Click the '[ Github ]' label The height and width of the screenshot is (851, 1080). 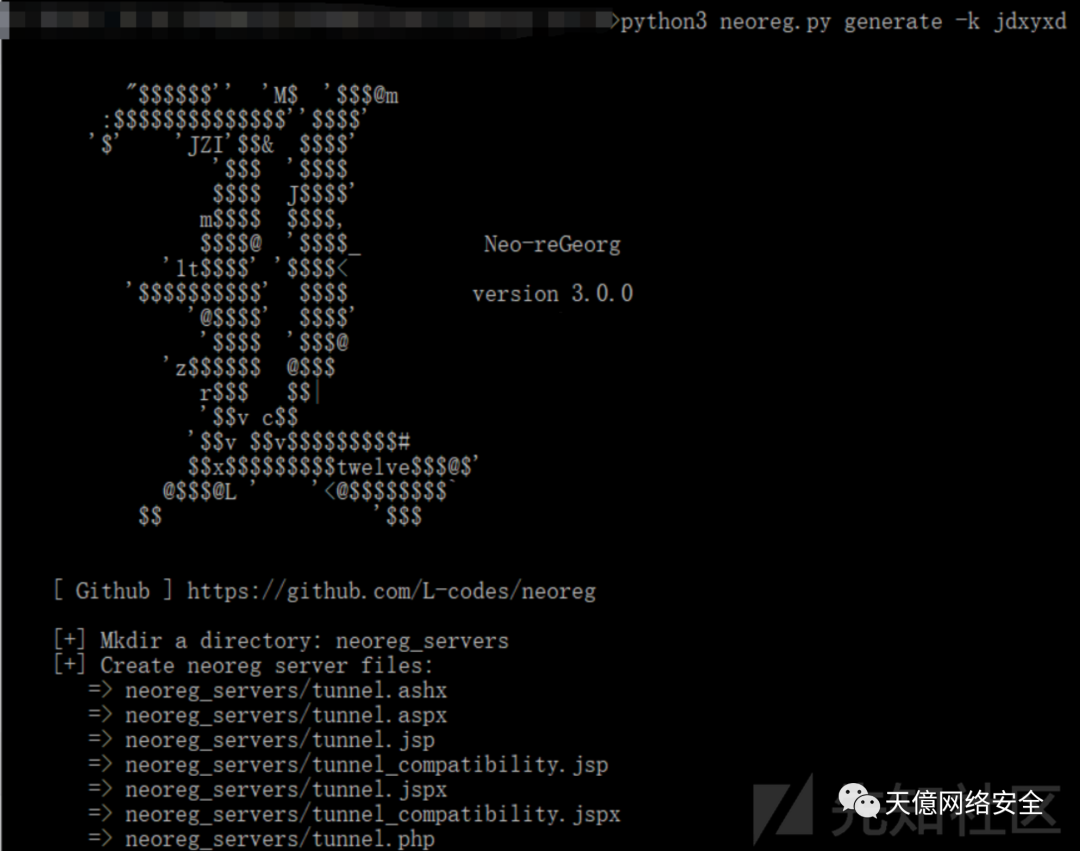tap(113, 591)
